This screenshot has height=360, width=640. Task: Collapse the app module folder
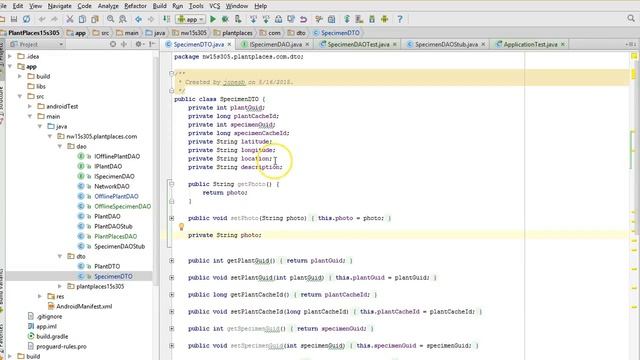click(x=10, y=66)
